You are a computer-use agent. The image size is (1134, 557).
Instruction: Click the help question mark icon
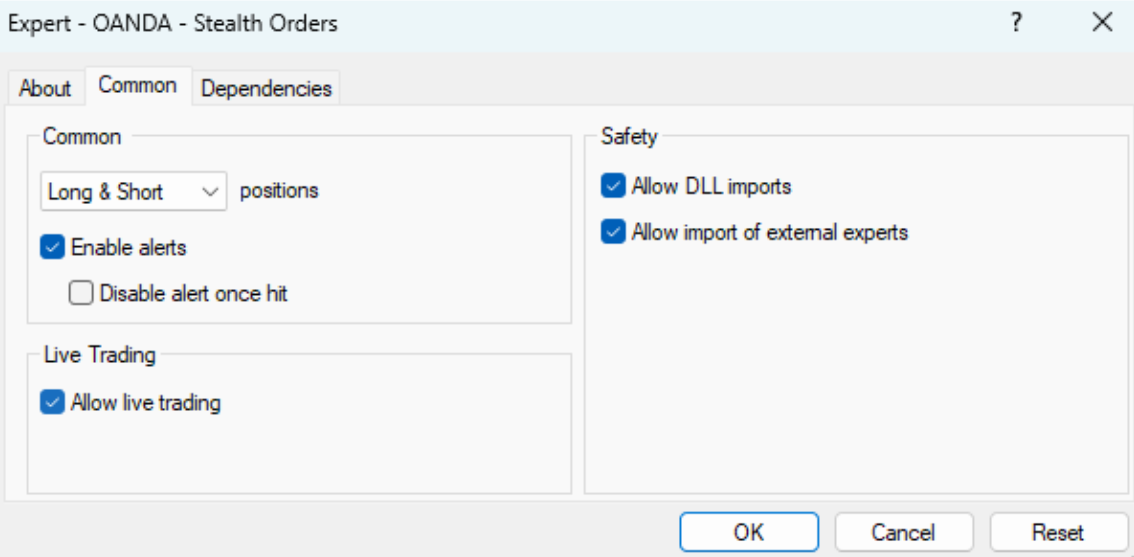click(1016, 23)
